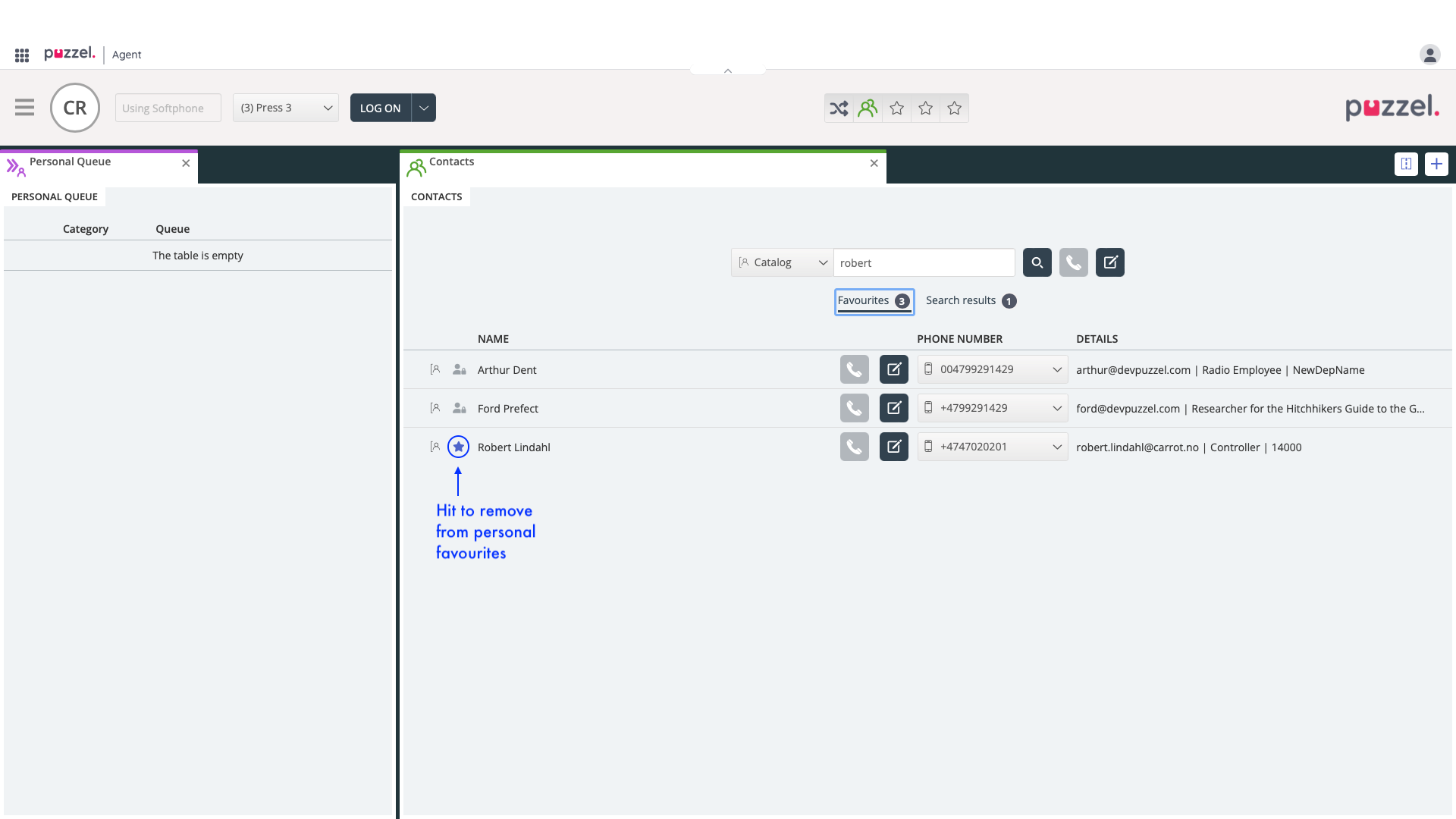Open the (3) Press 3 profile dropdown
The height and width of the screenshot is (819, 1456).
286,108
